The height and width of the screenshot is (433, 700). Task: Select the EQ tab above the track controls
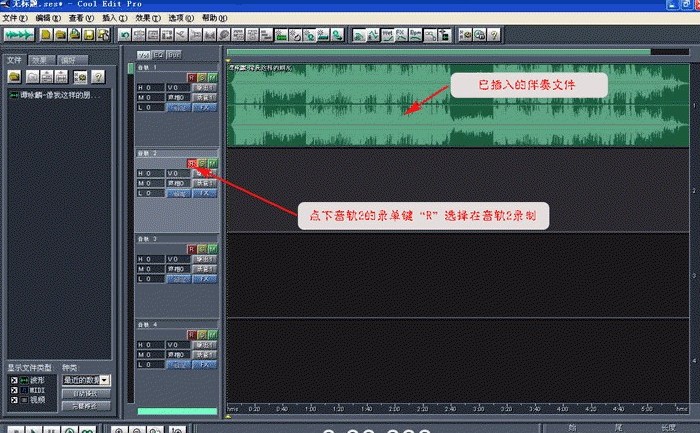[x=158, y=54]
